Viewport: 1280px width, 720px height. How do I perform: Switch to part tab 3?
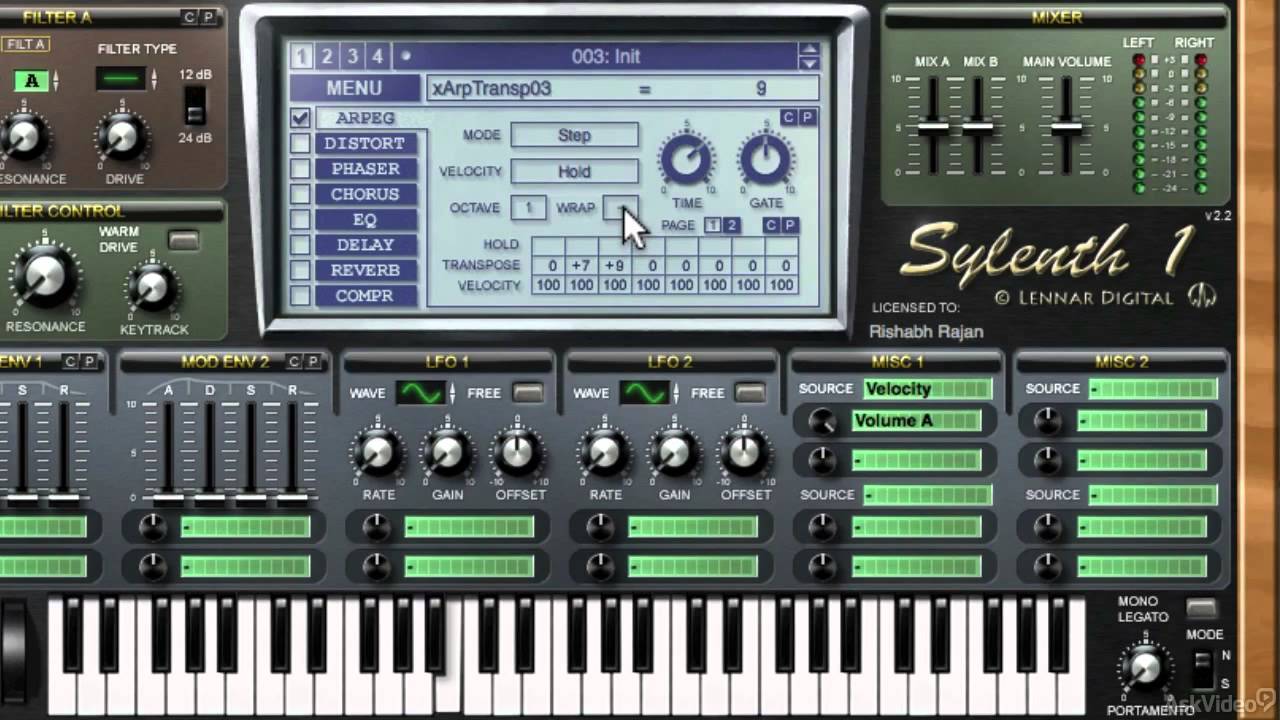[352, 56]
